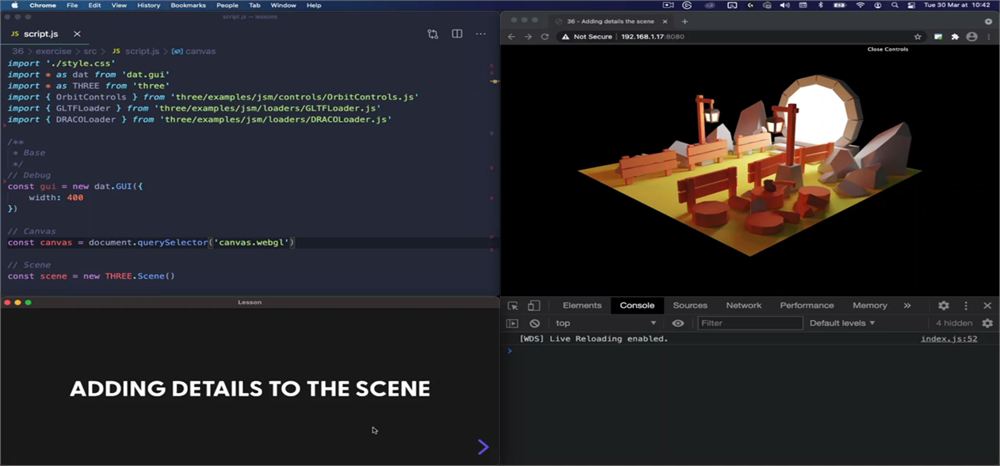Open the View menu
Image resolution: width=1000 pixels, height=466 pixels.
(119, 5)
